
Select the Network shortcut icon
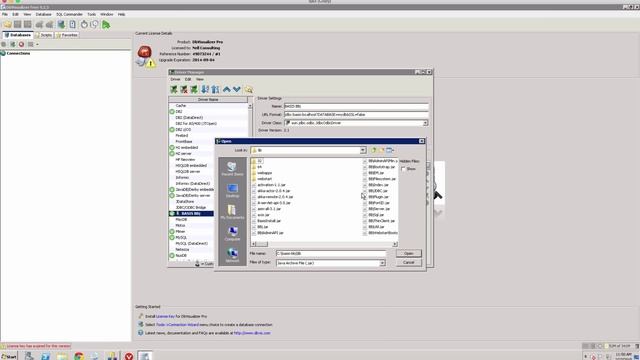click(232, 255)
